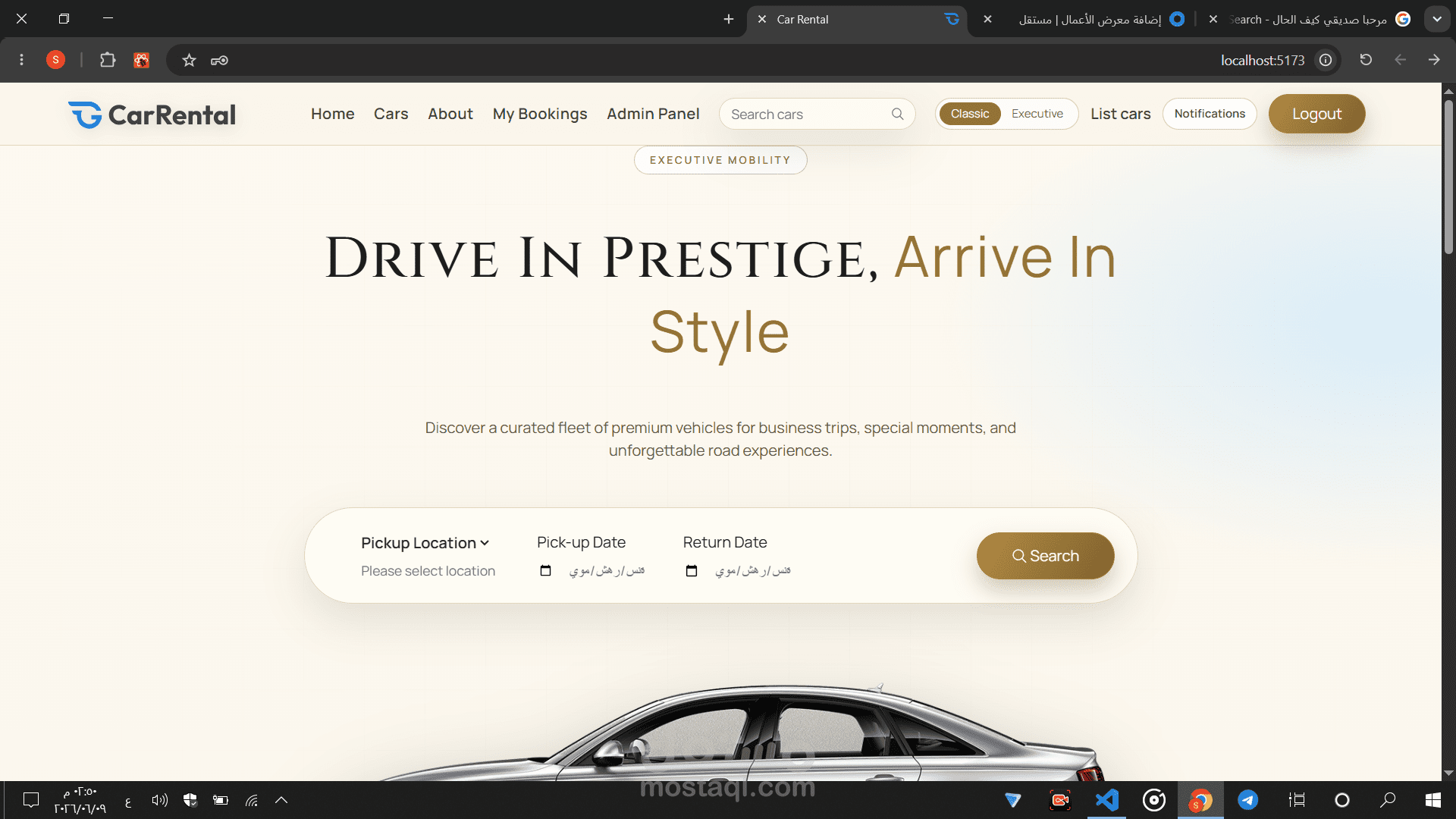
Task: Click the CarRental logo icon
Action: click(85, 115)
